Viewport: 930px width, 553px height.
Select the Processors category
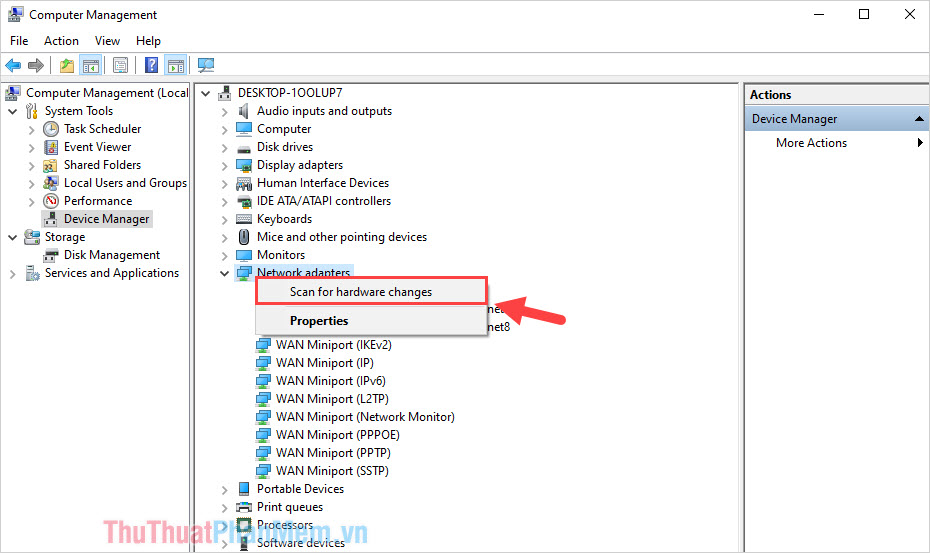[284, 525]
